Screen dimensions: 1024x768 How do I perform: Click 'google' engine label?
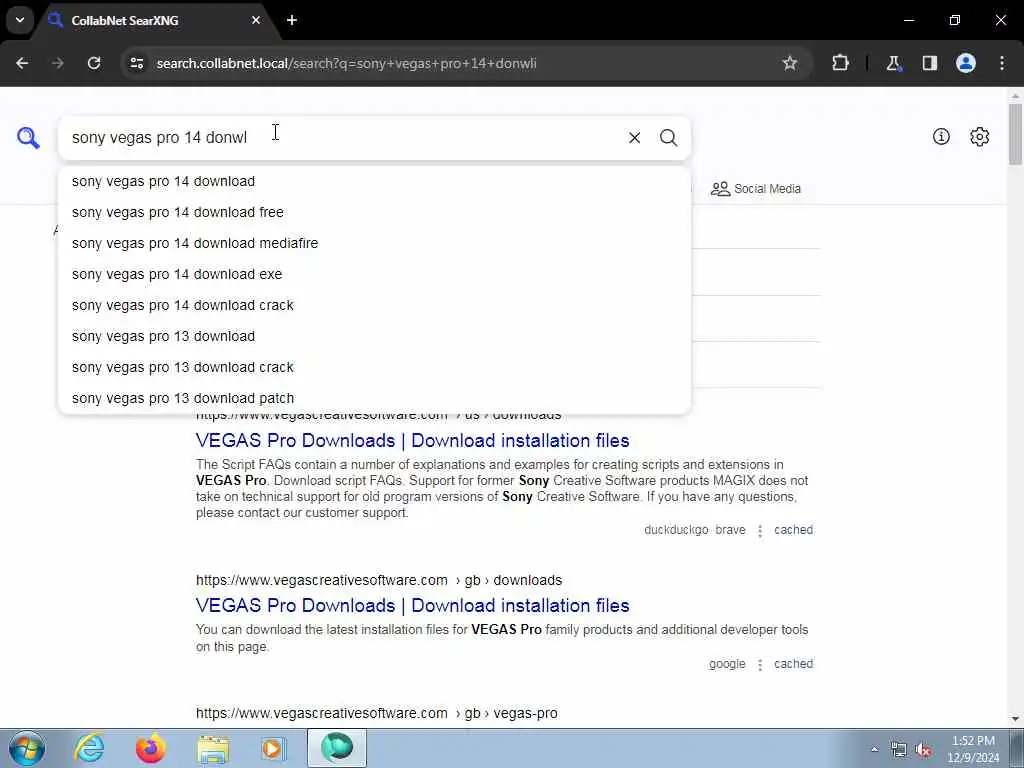pos(727,664)
